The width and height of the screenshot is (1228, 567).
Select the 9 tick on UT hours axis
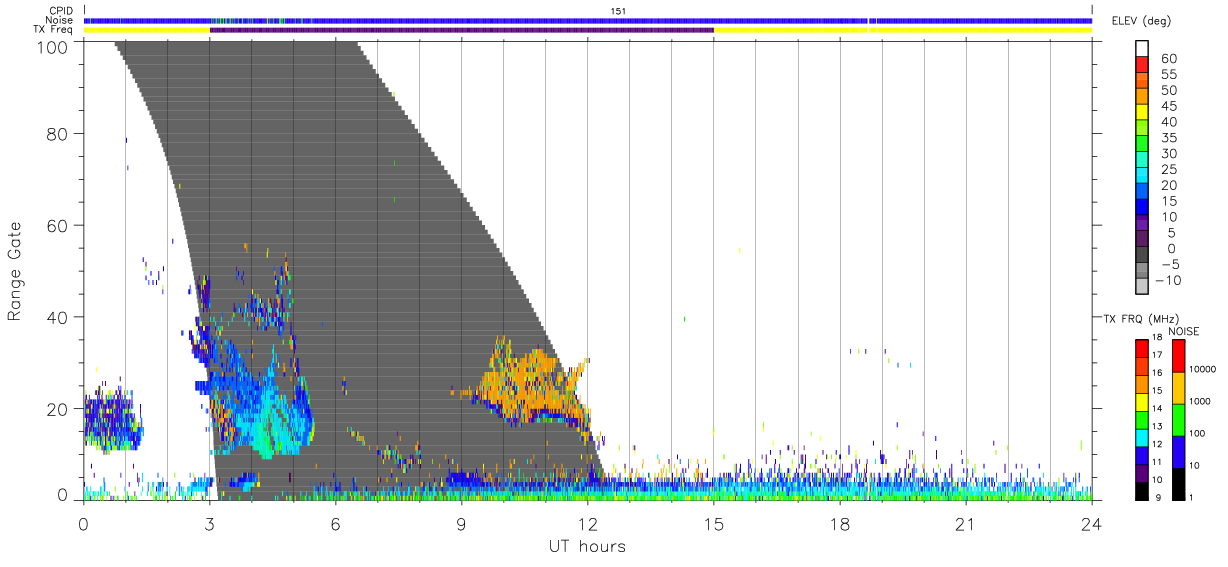coord(462,523)
